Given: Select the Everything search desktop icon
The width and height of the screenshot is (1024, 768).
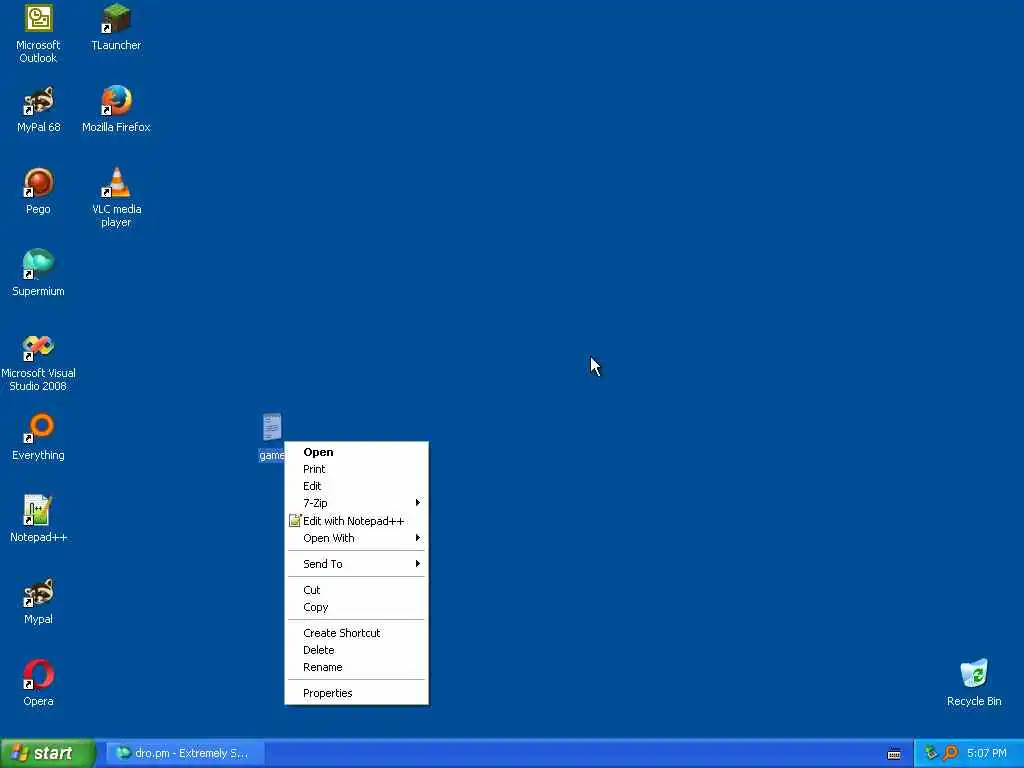Looking at the screenshot, I should [39, 438].
